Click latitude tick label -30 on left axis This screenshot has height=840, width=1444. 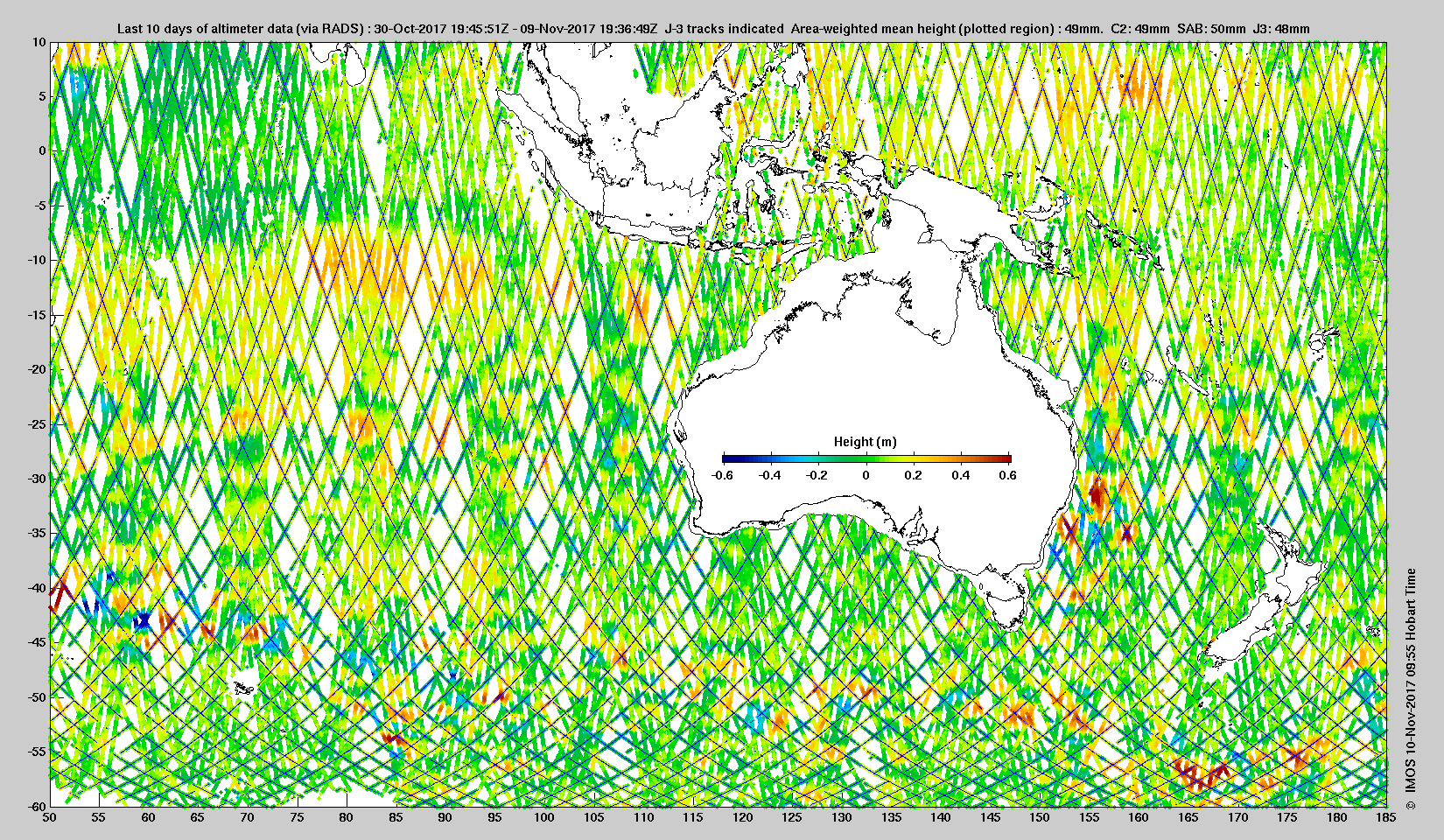pos(37,479)
